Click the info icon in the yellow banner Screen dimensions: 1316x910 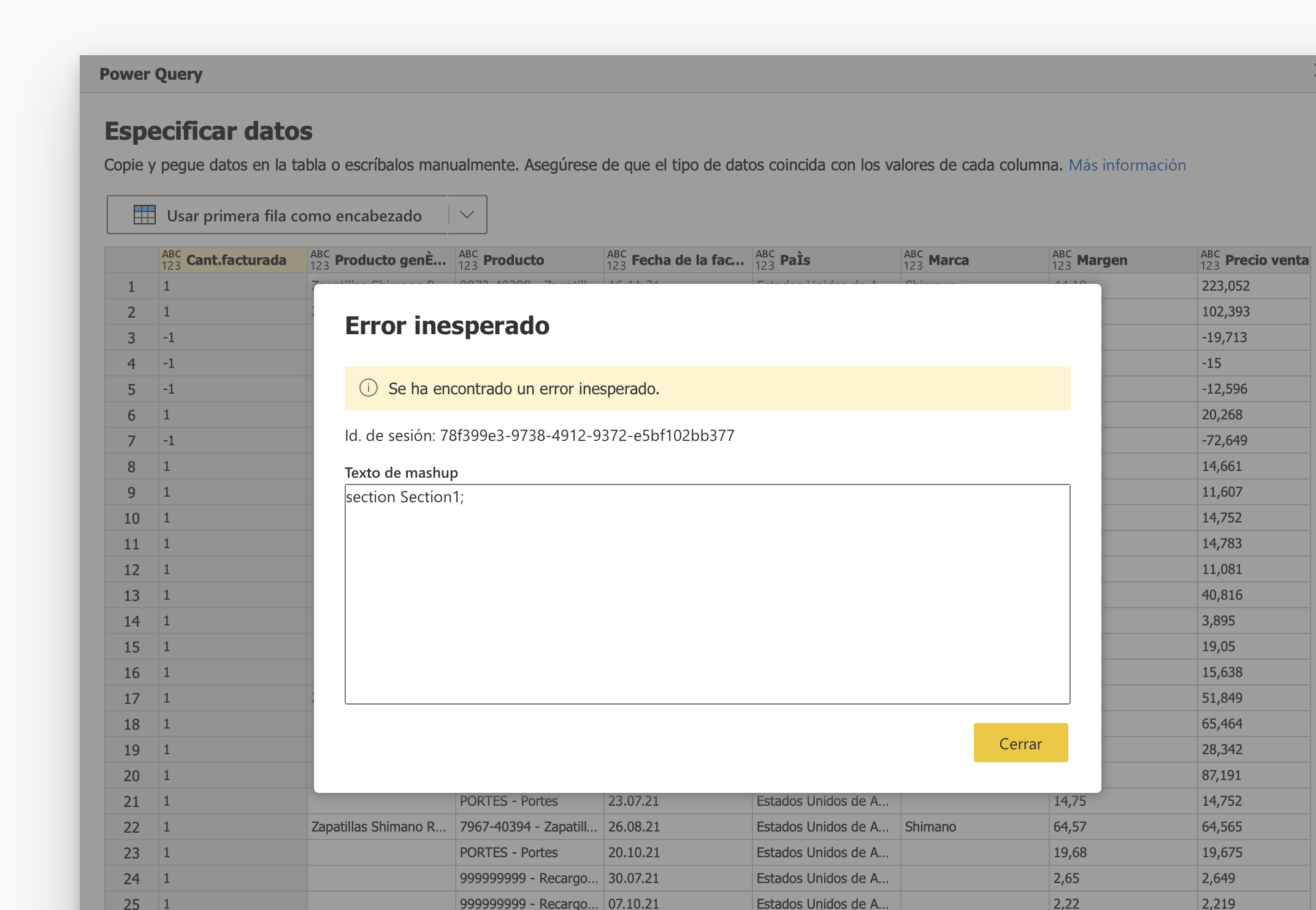[368, 388]
